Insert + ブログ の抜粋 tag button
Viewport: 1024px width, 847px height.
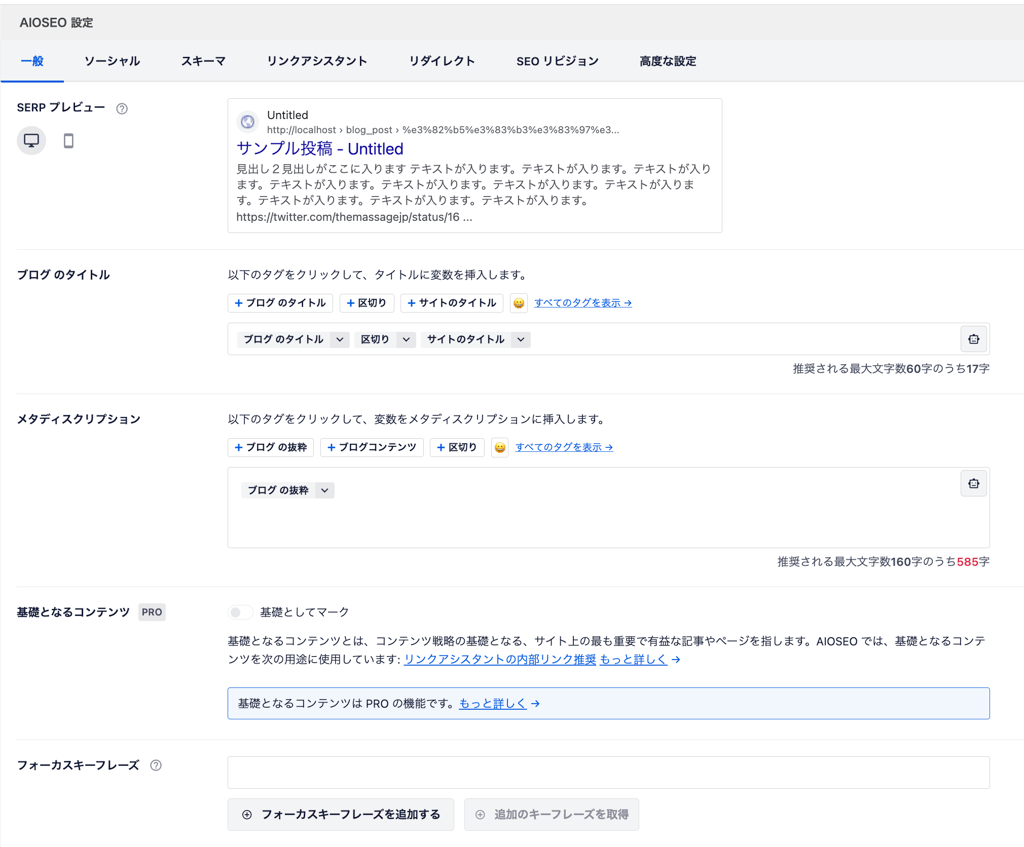pos(271,447)
